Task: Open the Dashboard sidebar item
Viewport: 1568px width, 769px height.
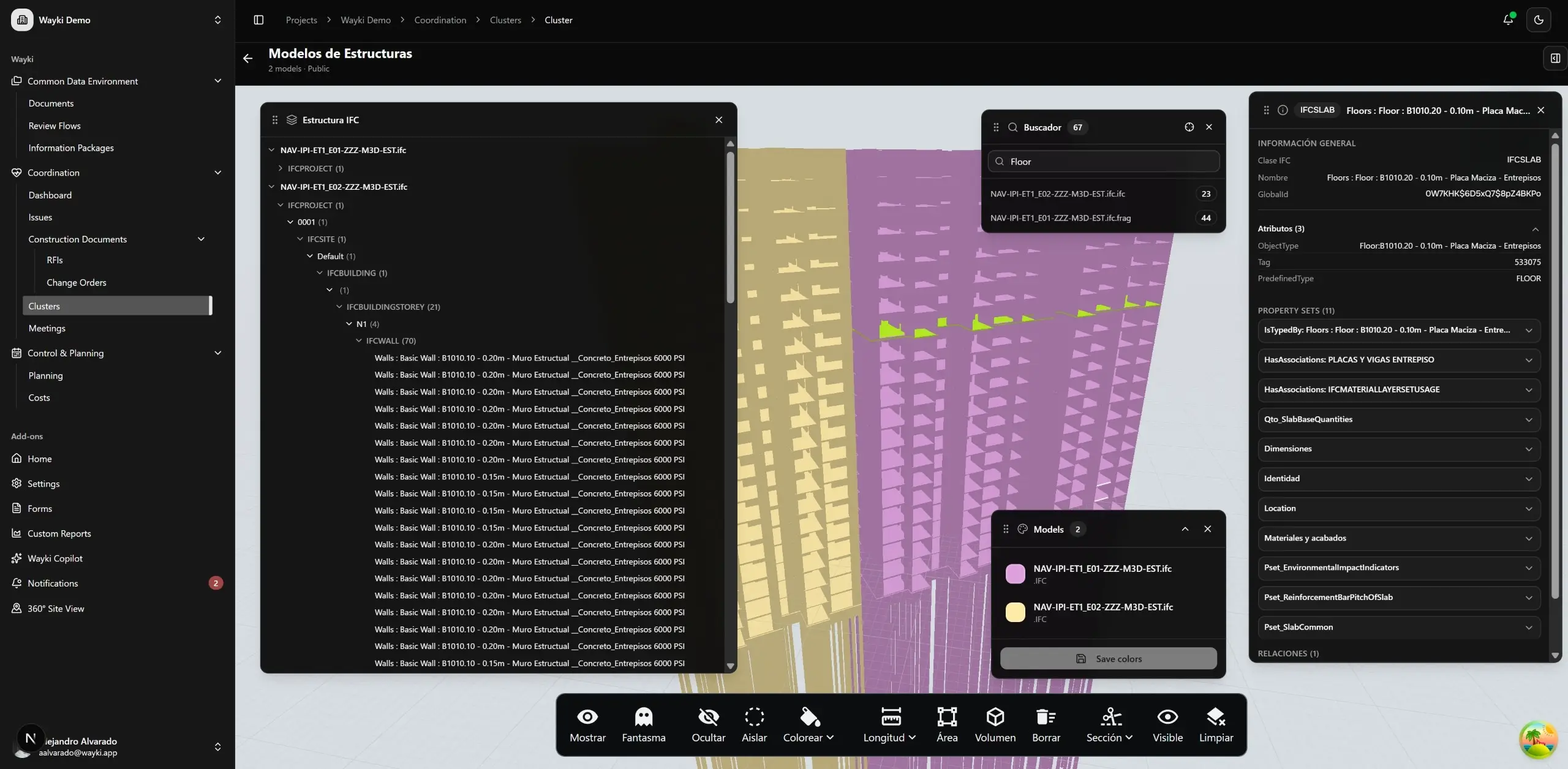Action: click(x=50, y=195)
